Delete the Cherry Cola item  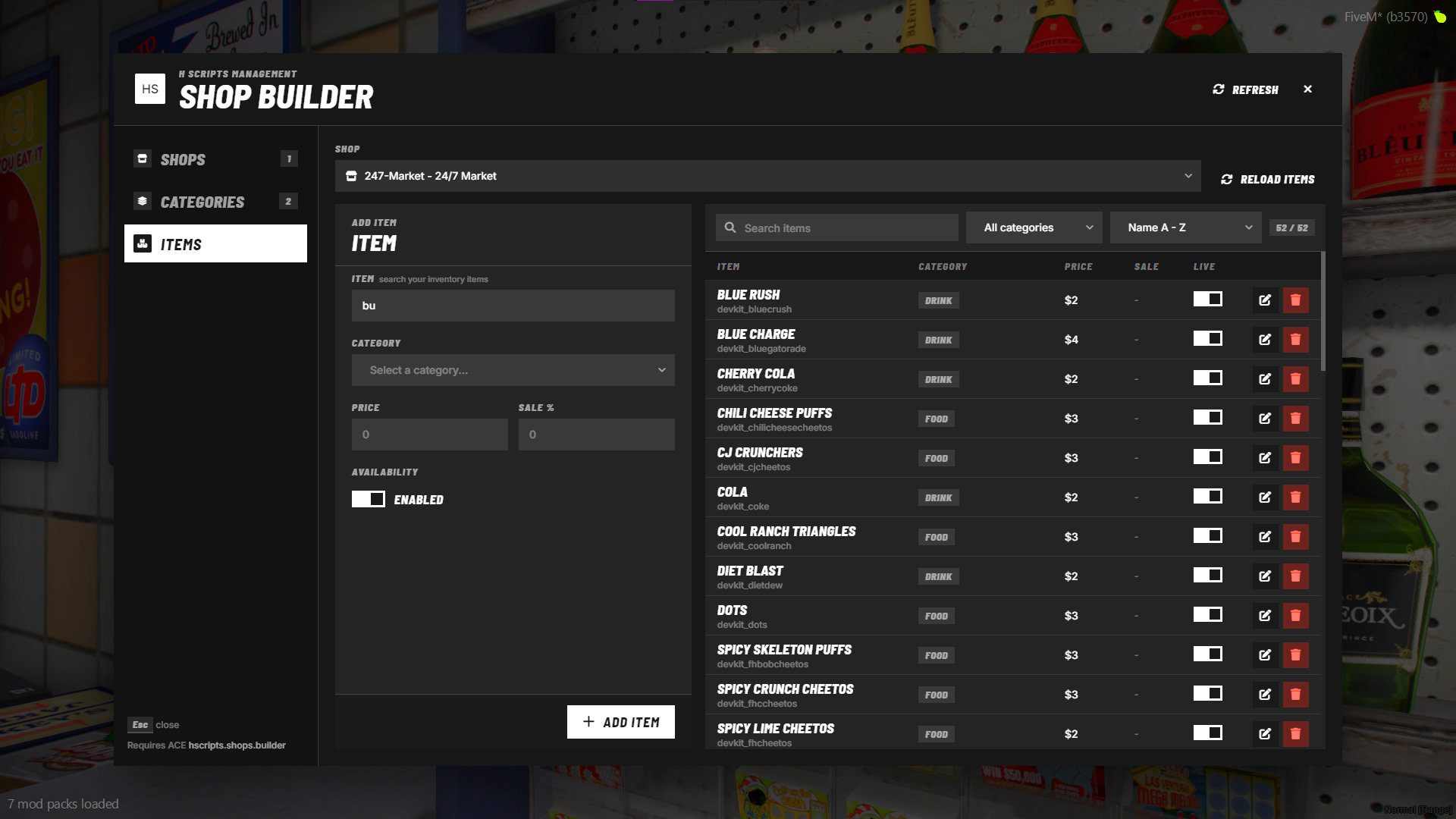click(x=1295, y=379)
